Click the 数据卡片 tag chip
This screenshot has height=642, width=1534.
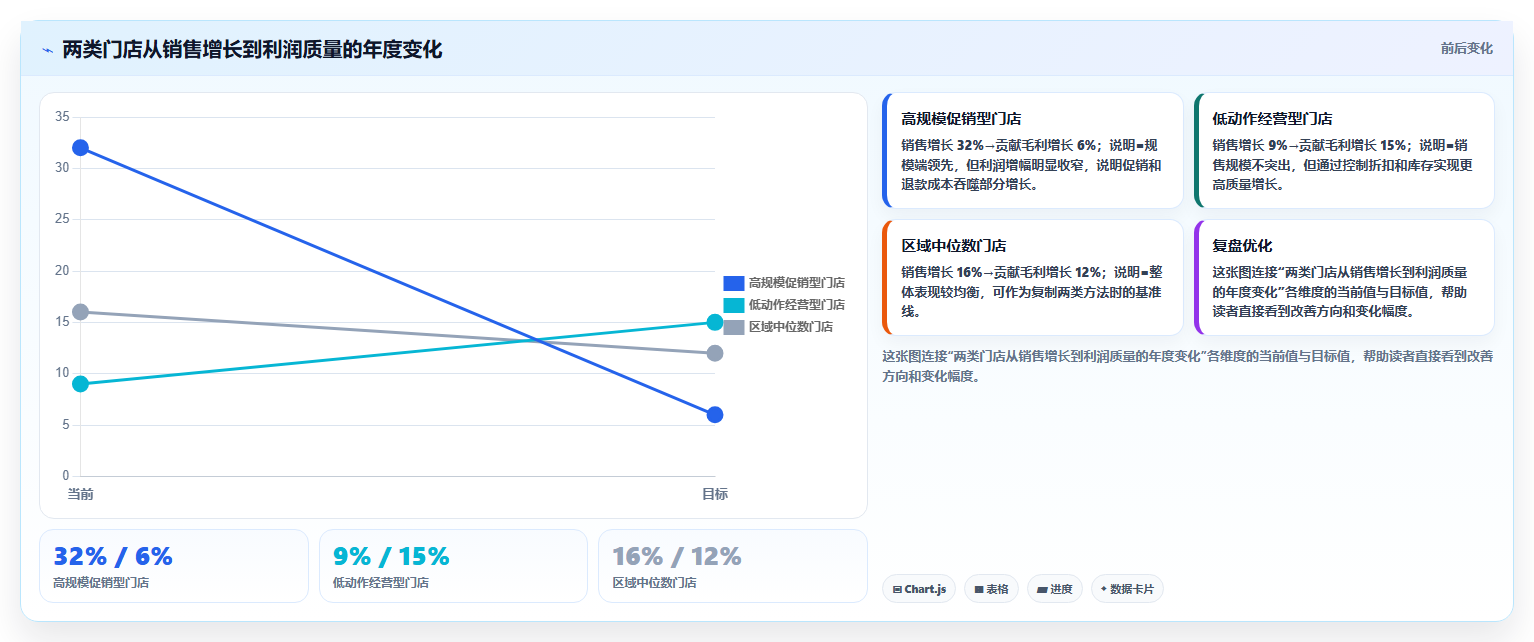point(1127,589)
